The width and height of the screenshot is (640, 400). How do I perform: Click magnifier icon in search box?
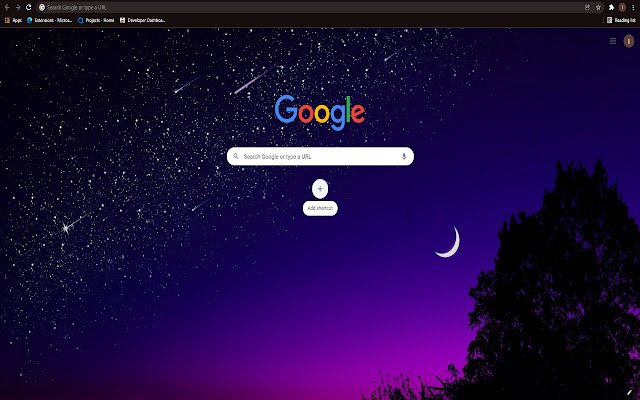coord(236,156)
